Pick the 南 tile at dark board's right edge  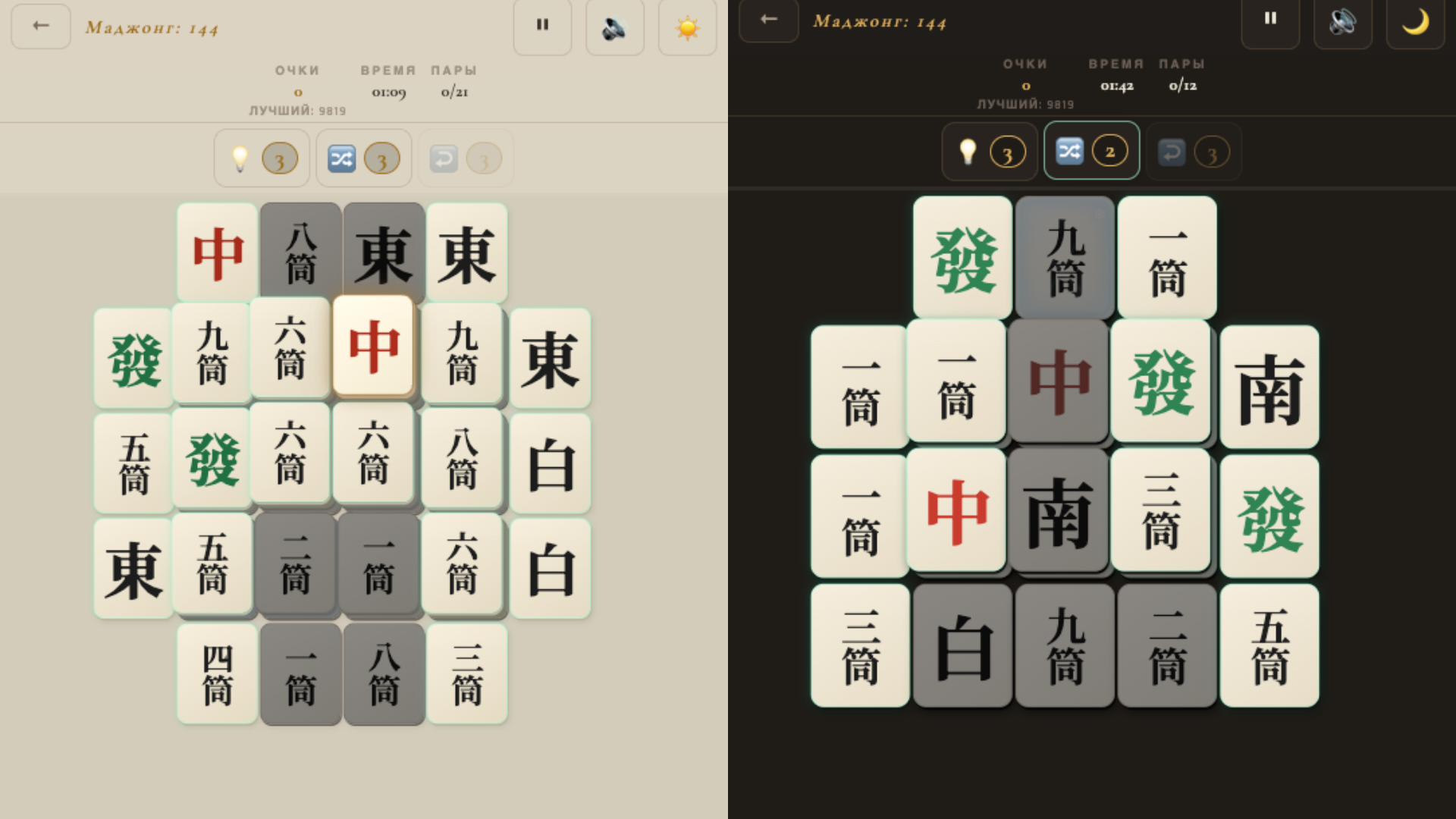[x=1269, y=387]
